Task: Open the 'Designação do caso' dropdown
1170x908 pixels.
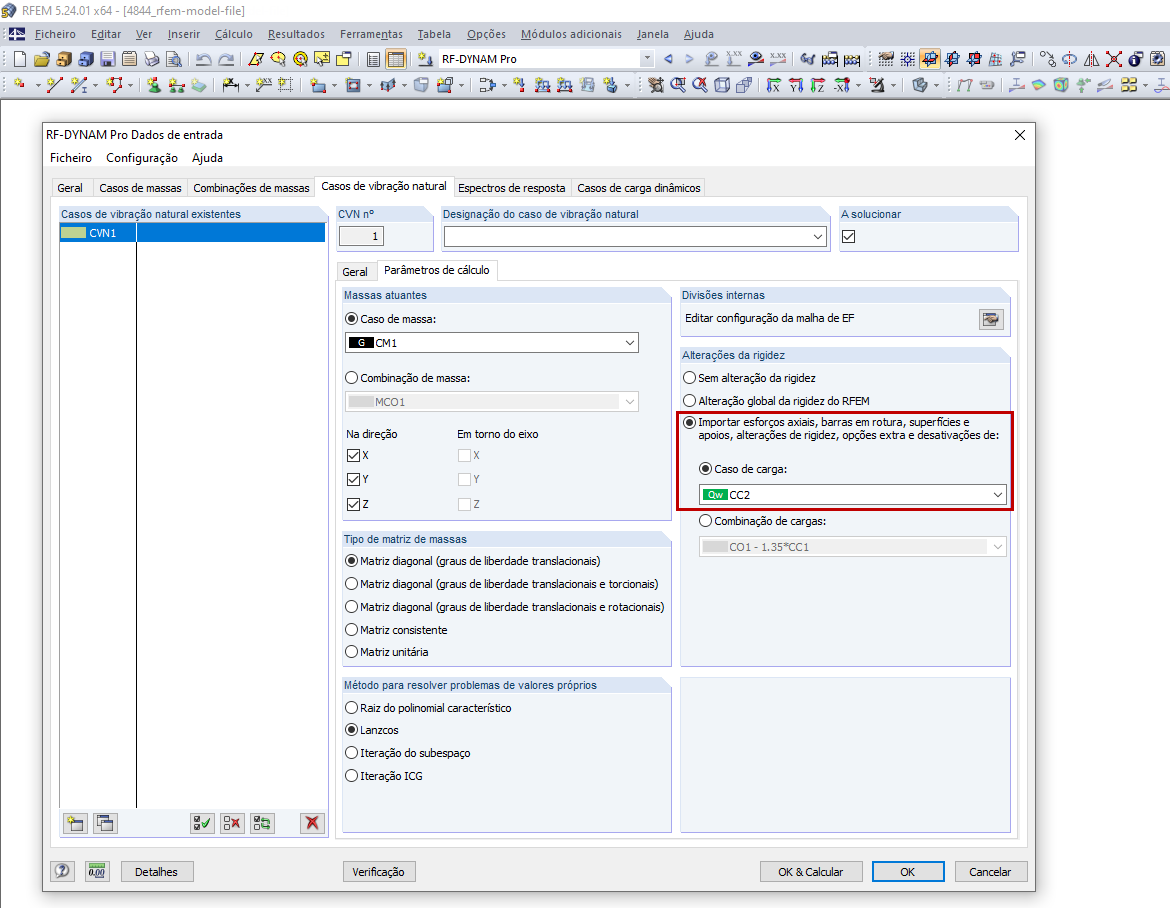Action: [x=635, y=237]
